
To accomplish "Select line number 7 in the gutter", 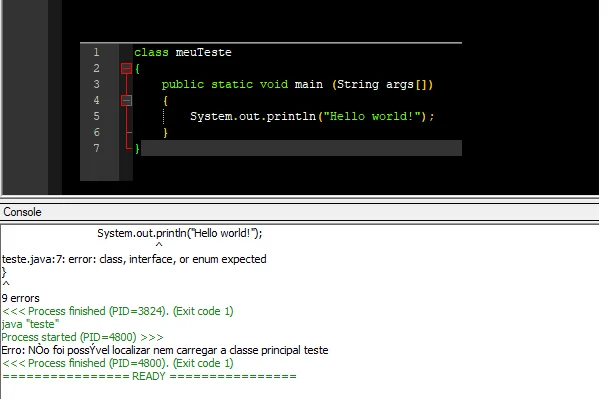I will click(x=96, y=148).
